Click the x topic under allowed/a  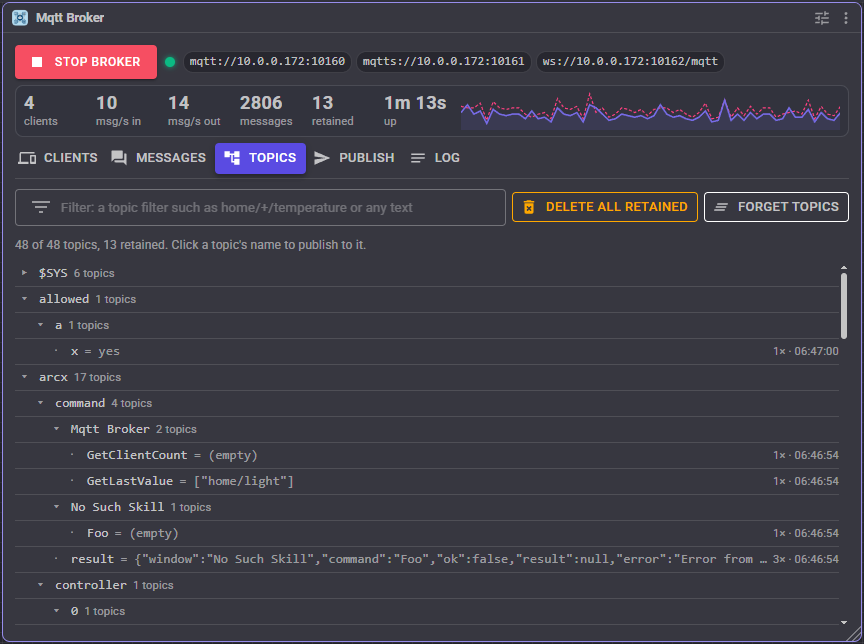coord(74,351)
